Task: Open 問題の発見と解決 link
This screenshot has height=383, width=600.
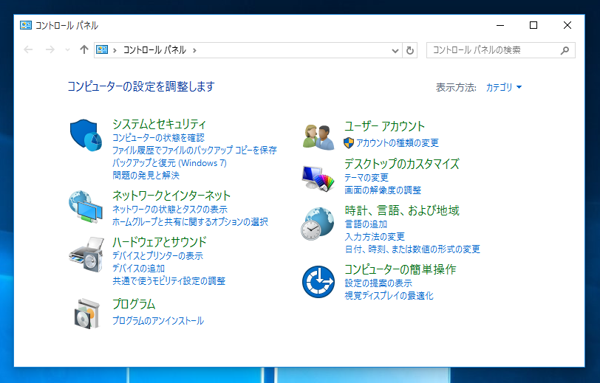Action: [146, 175]
